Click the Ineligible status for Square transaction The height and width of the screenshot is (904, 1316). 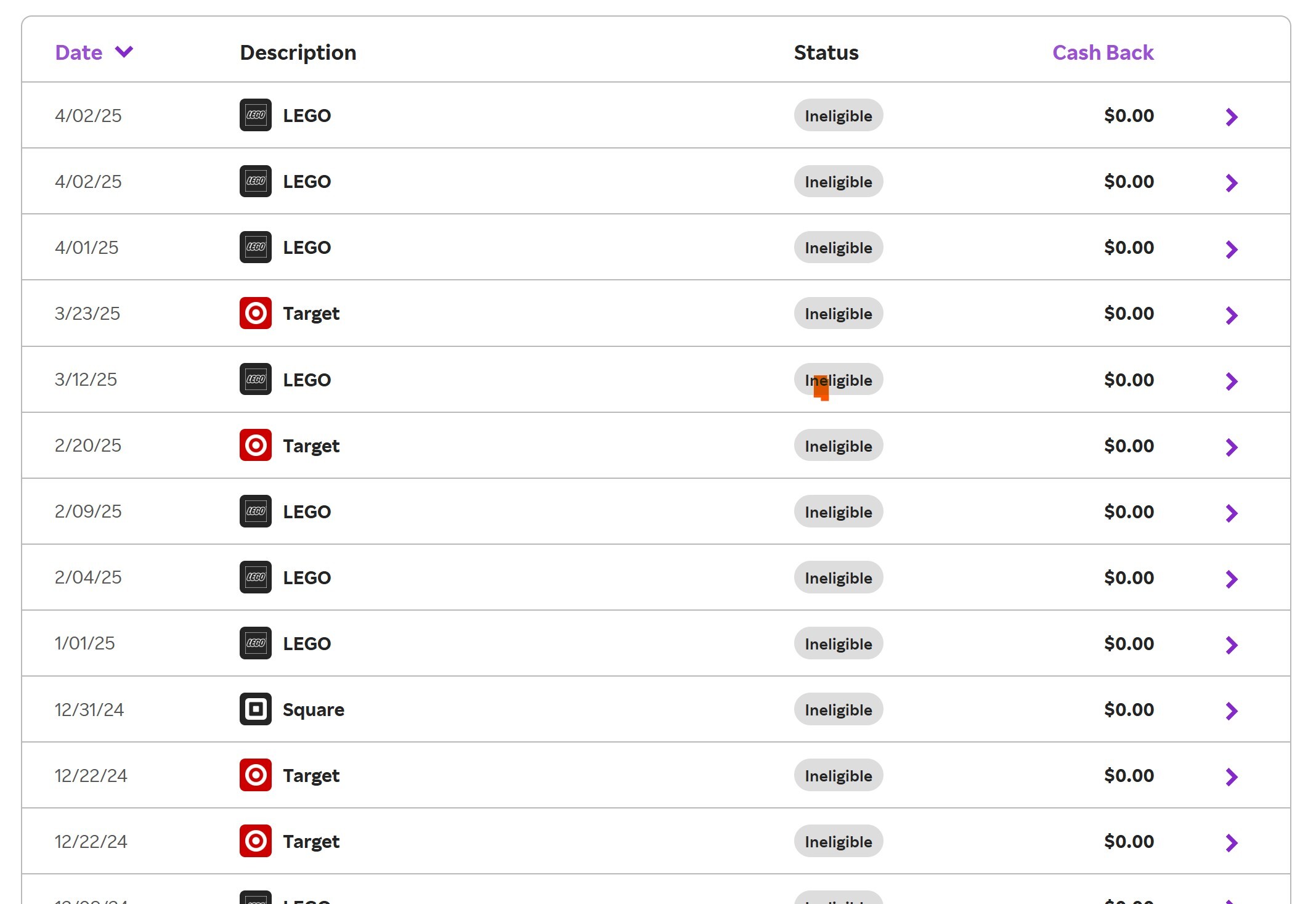[838, 709]
